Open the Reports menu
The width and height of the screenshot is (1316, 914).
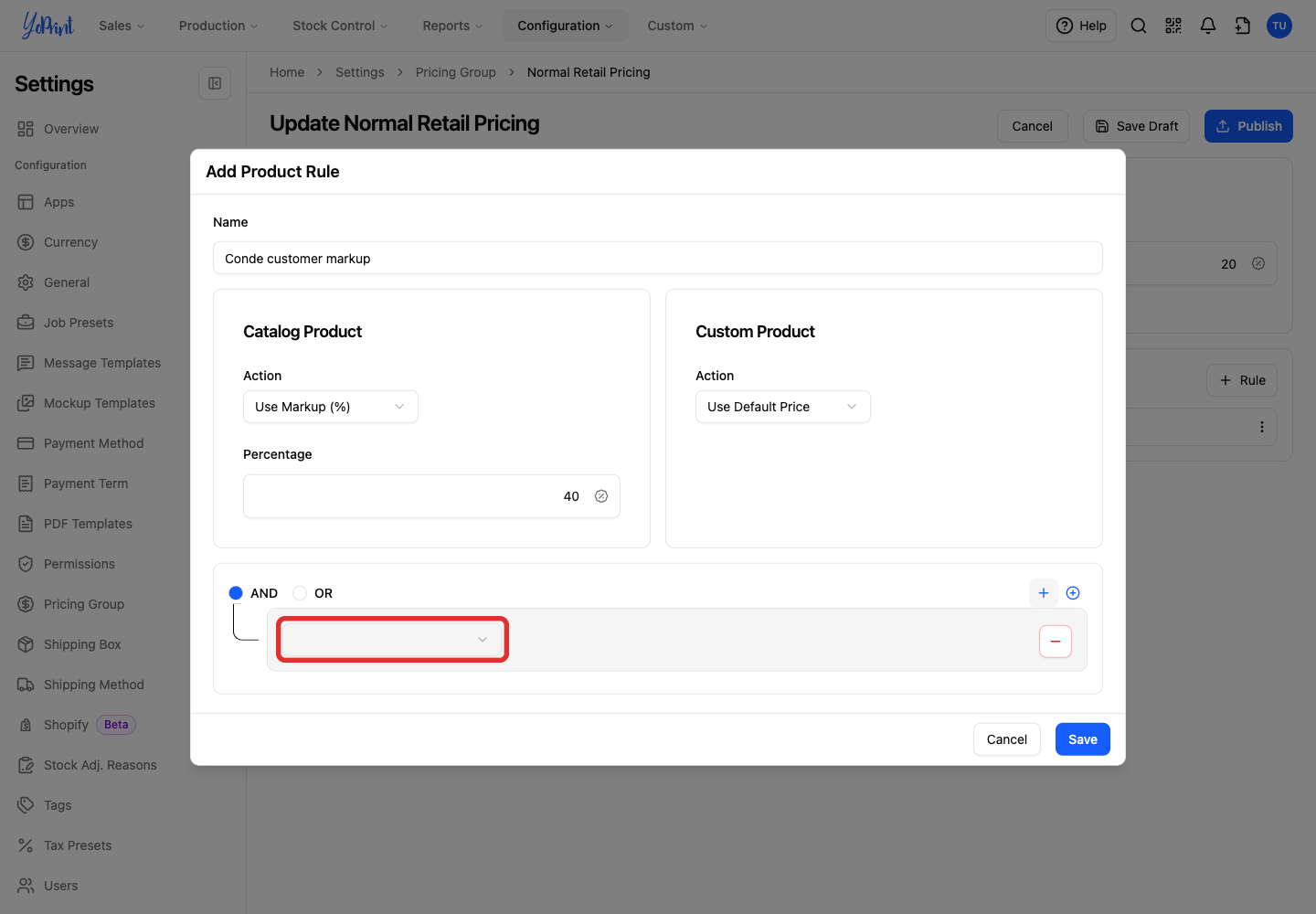(x=452, y=26)
